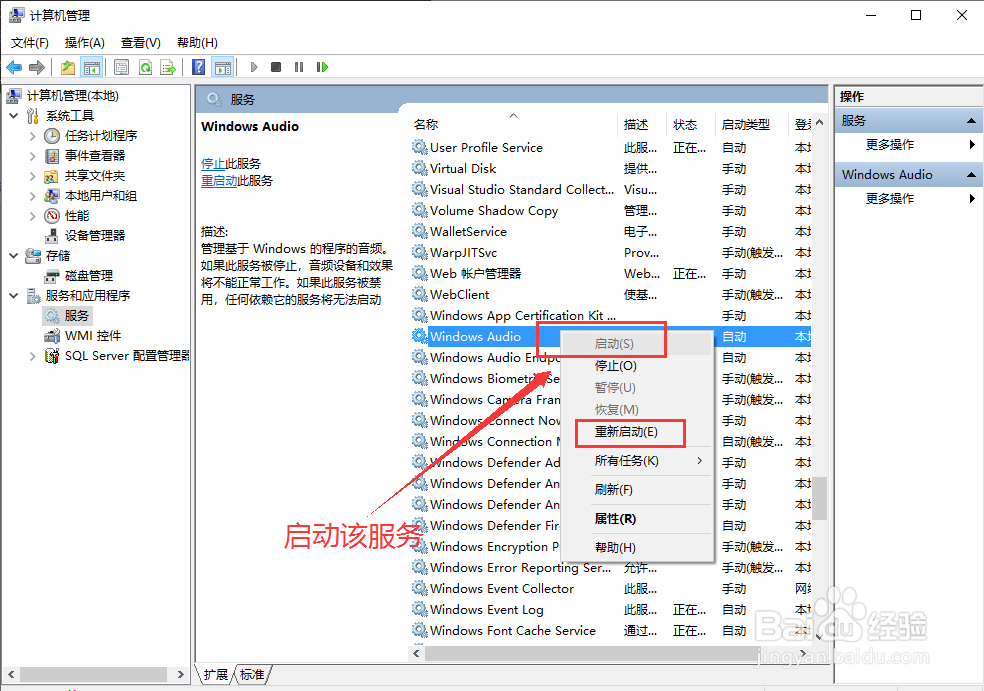Open the 帮助(H) menu
The image size is (984, 691).
(x=197, y=43)
